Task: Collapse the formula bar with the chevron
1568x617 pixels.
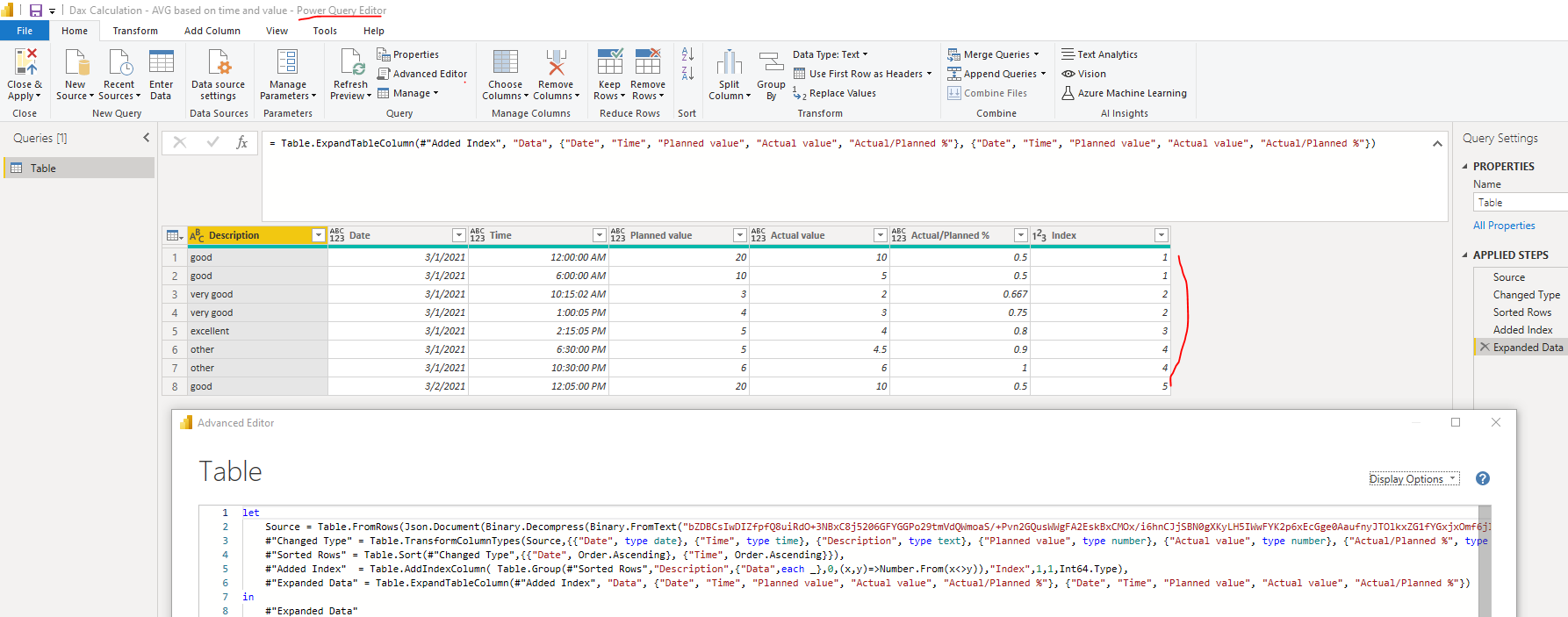Action: [x=1437, y=143]
